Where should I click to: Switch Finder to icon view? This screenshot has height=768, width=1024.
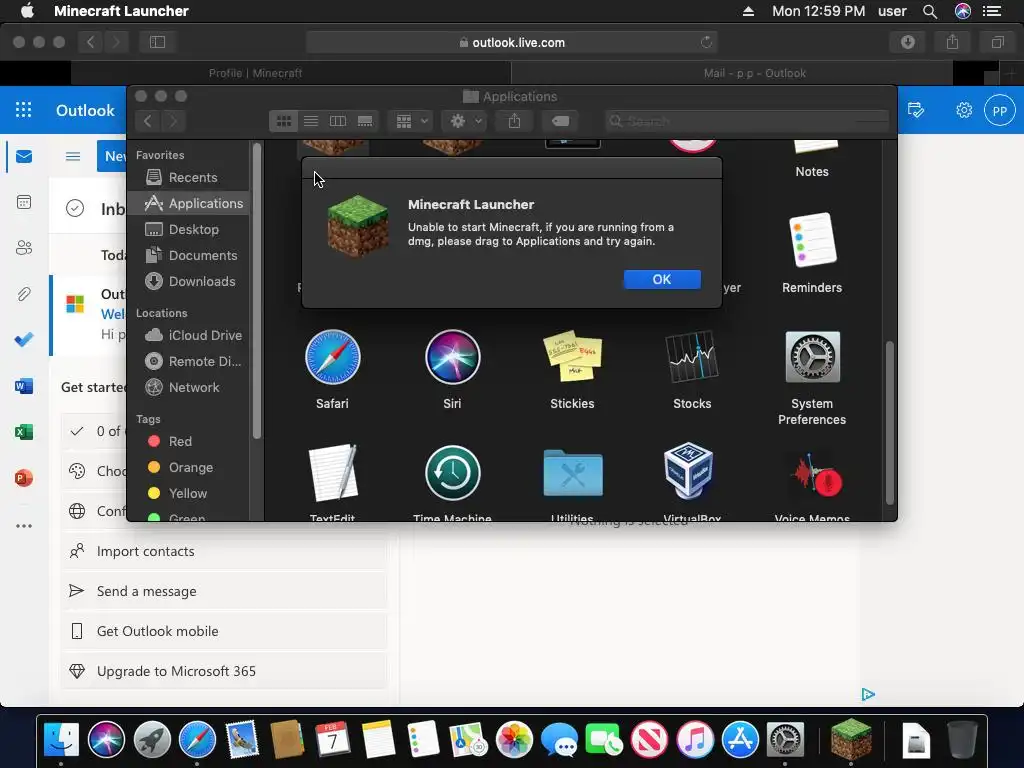(283, 121)
